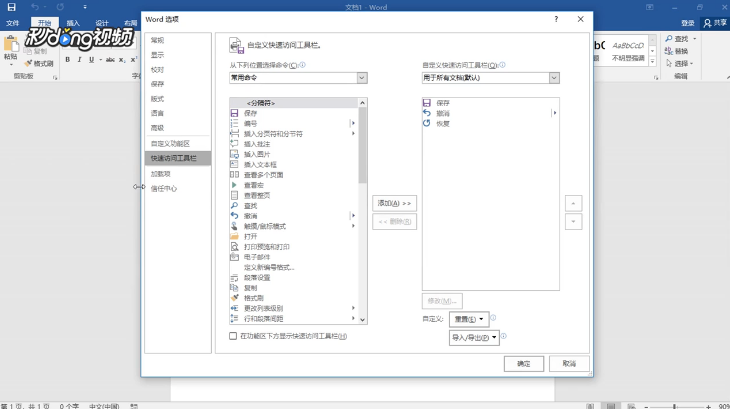Click commands list vertical scrollbar thumb
The image size is (730, 409).
pos(362,145)
